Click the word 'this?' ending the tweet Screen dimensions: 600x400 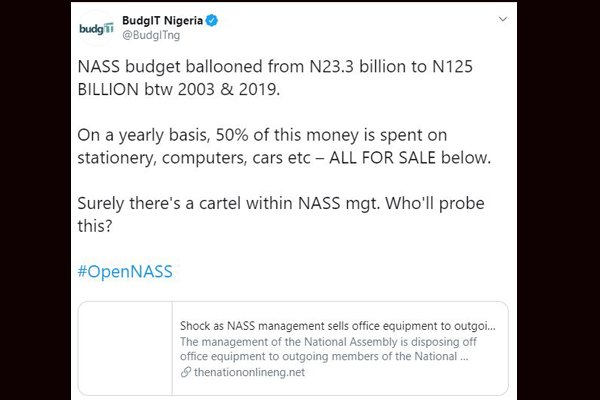point(95,226)
